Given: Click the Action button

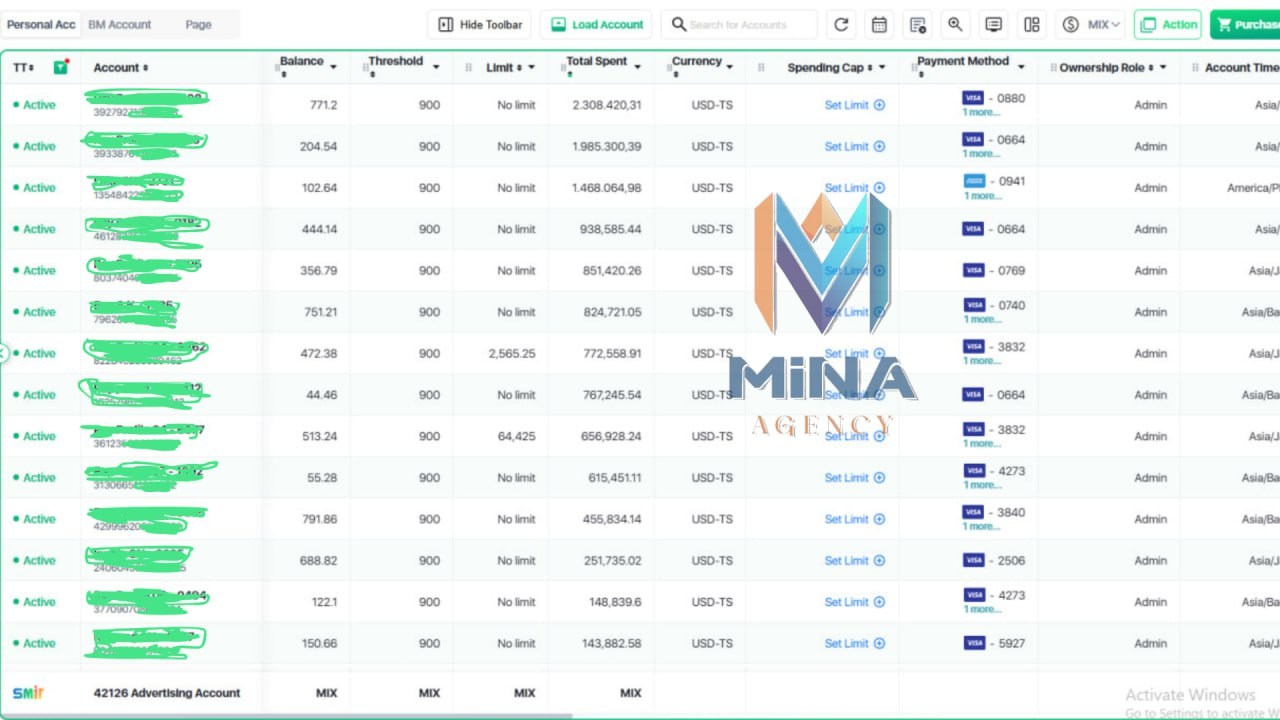Looking at the screenshot, I should [x=1168, y=25].
